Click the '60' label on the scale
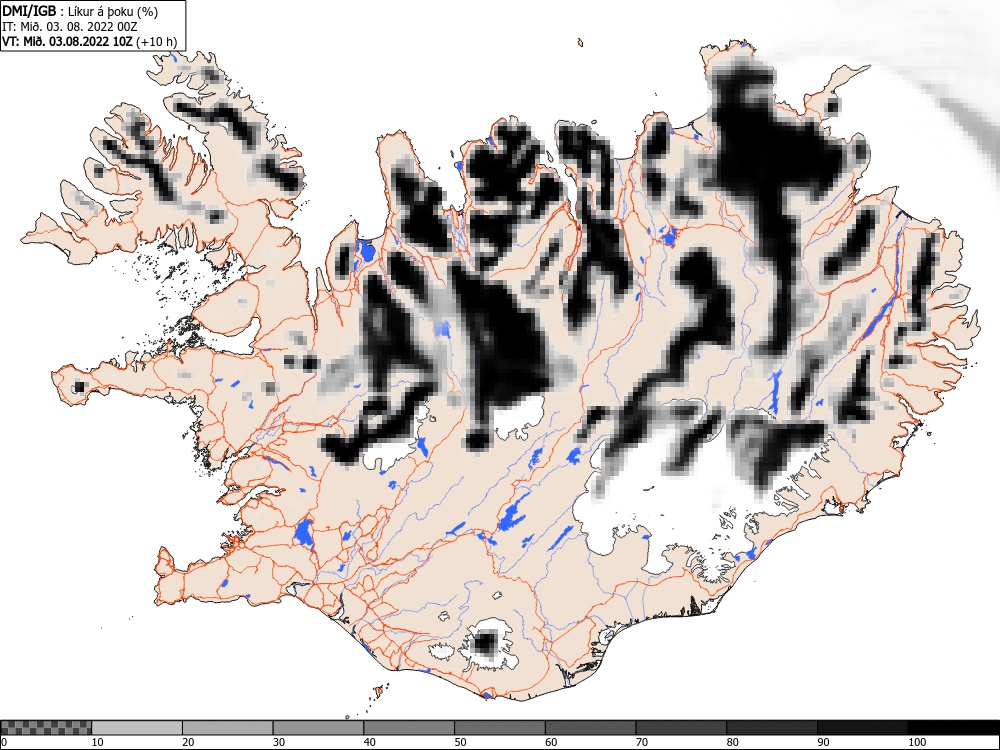 (x=551, y=742)
